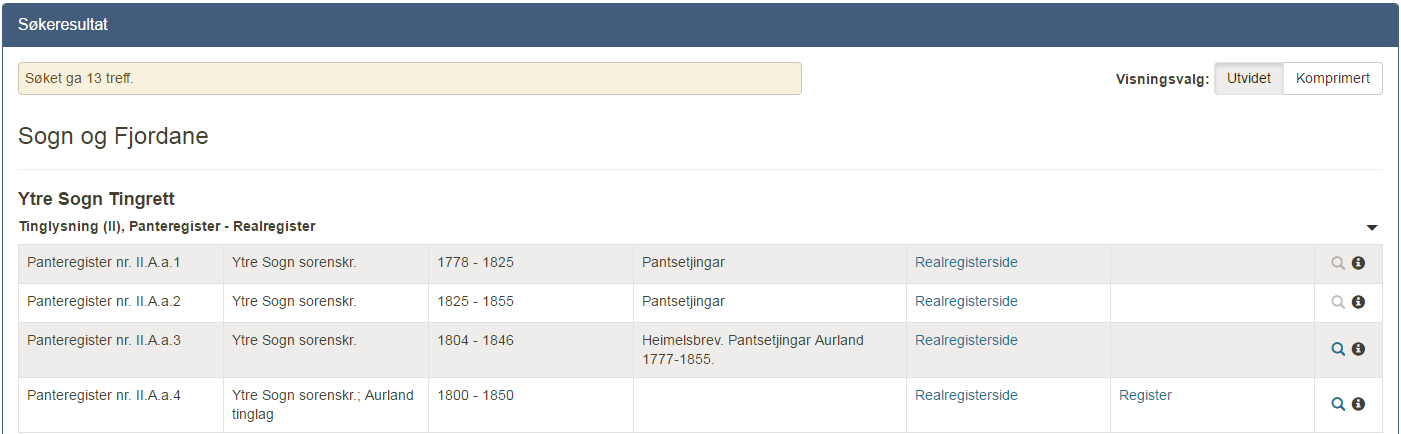The width and height of the screenshot is (1401, 434).
Task: Show info icon for Panteregister nr. II.A.a.1
Action: click(x=1358, y=263)
